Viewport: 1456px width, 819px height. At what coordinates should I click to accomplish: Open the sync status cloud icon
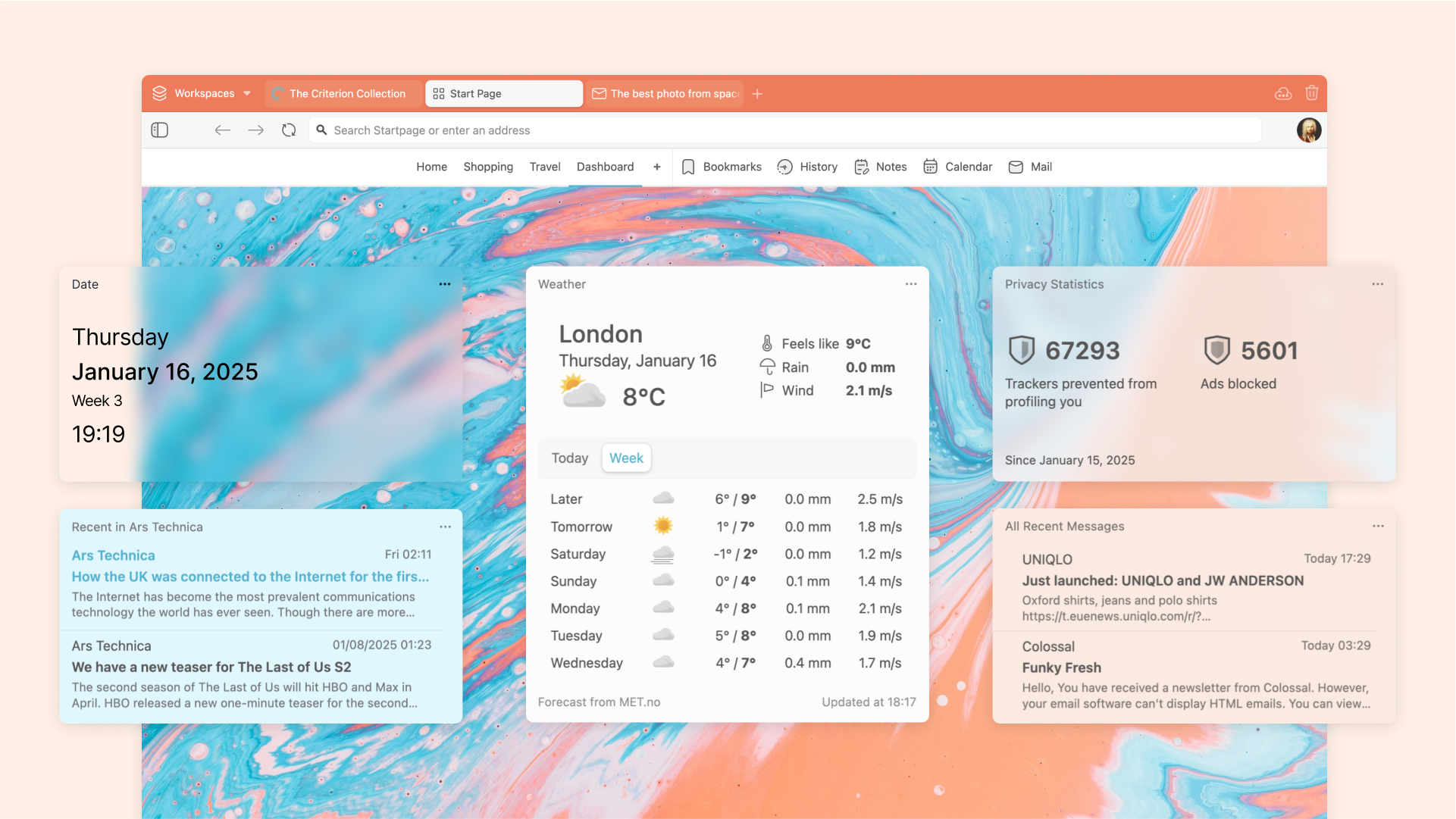coord(1283,93)
